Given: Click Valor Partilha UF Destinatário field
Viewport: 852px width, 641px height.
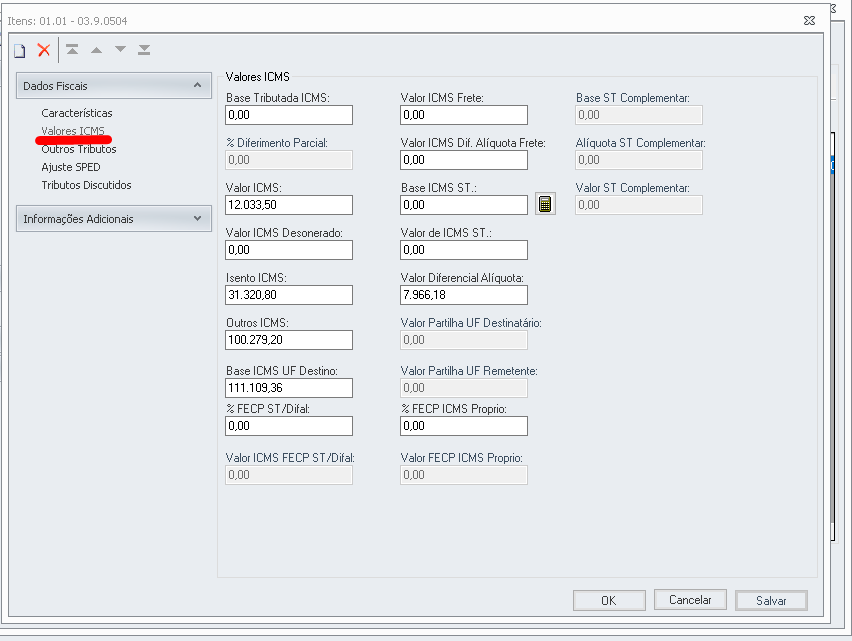Looking at the screenshot, I should pos(464,340).
